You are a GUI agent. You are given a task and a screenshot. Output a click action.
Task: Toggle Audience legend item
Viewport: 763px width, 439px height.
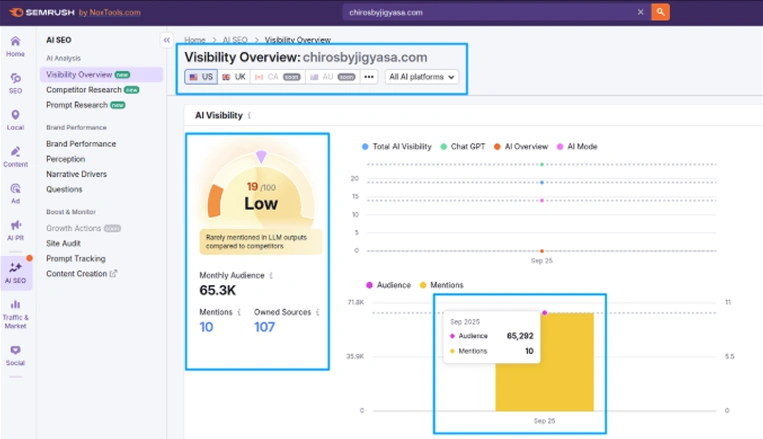pos(388,285)
